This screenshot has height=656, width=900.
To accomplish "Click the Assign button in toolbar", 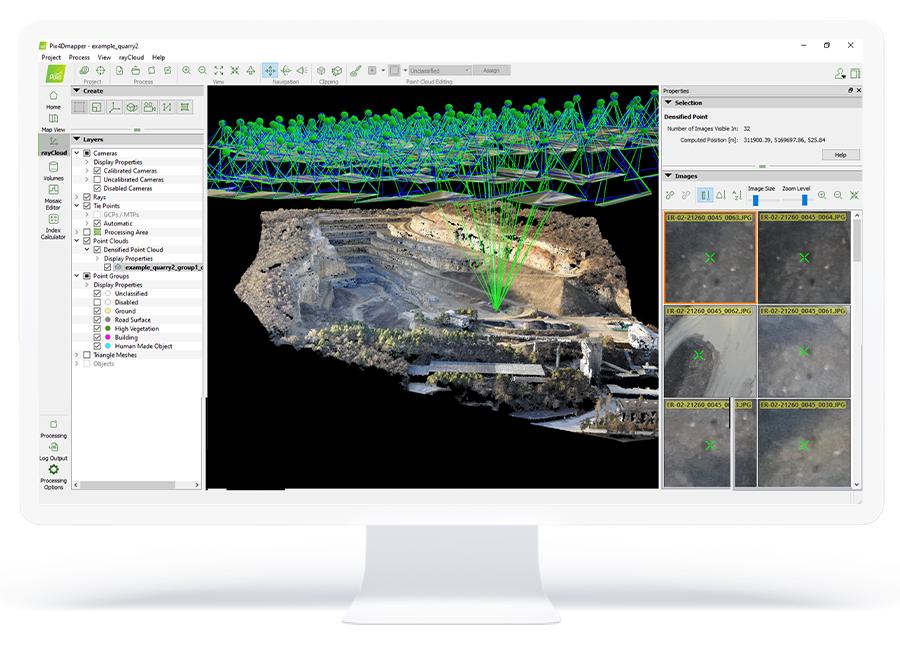I will 491,71.
